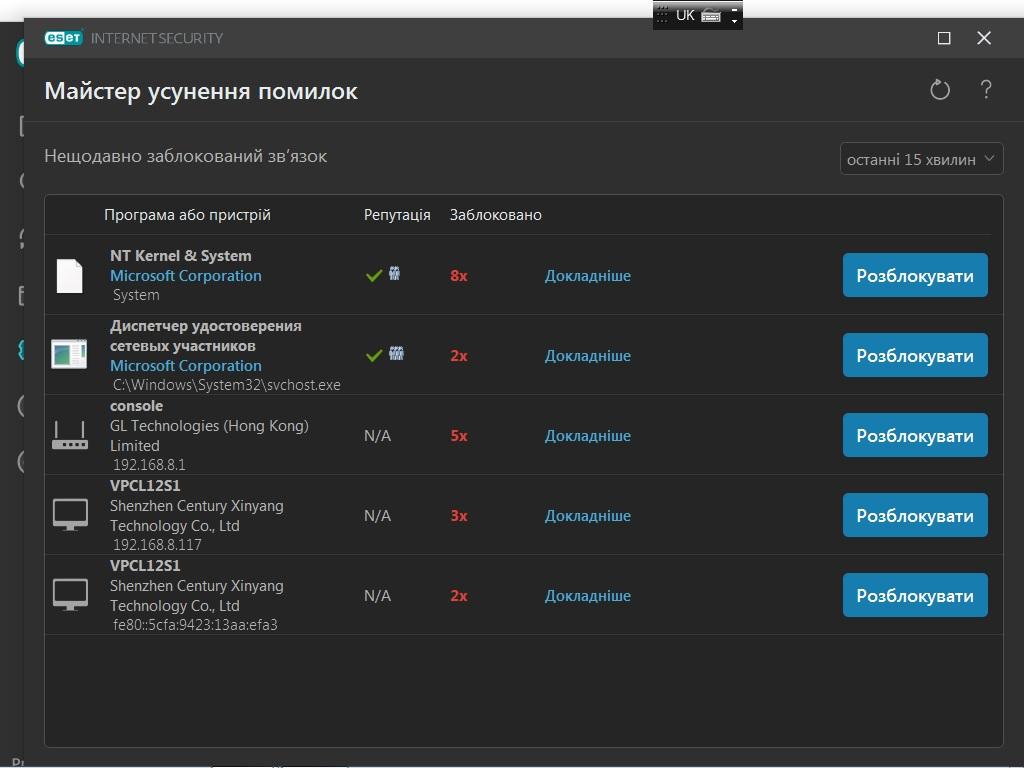Screen dimensions: 1024x768
Task: Open the 'останні 15 хвилин' time dropdown
Action: [921, 159]
